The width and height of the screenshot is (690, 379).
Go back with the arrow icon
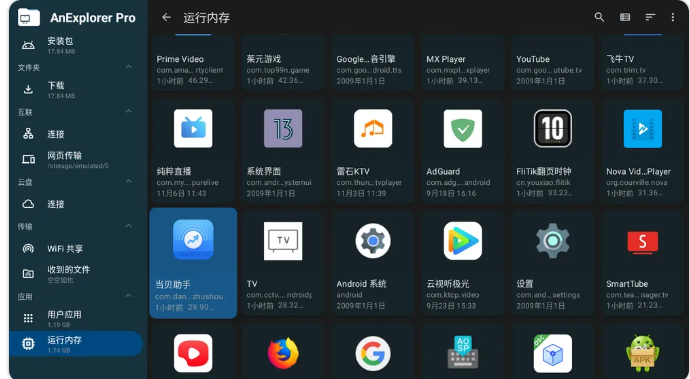click(166, 17)
